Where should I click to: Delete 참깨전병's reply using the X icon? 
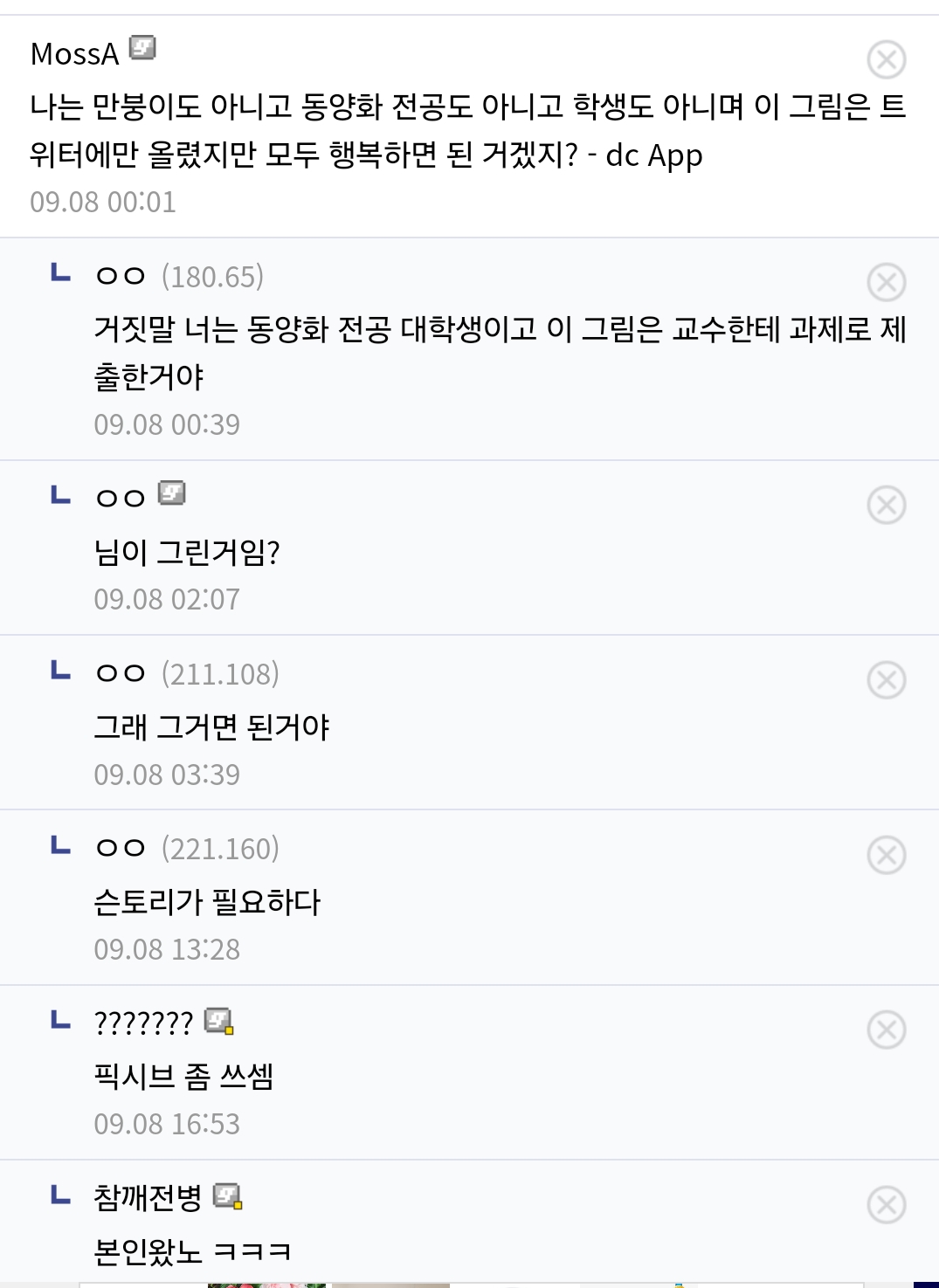tap(886, 1205)
